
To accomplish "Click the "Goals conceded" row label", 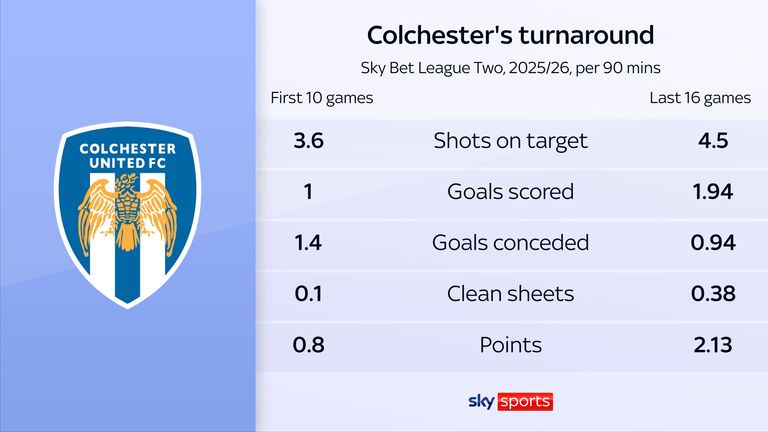I will click(x=510, y=243).
